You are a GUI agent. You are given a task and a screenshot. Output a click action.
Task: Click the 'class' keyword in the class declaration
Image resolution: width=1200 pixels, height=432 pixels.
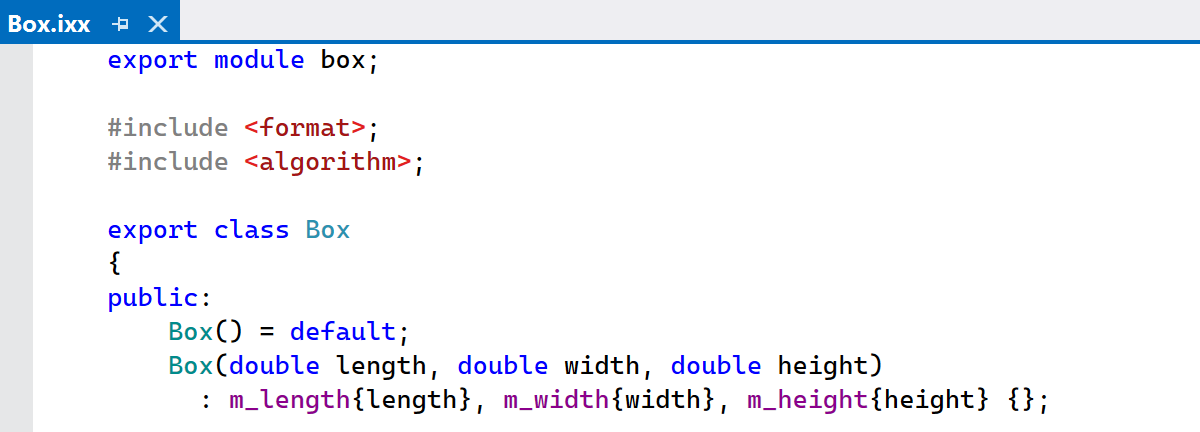(252, 230)
